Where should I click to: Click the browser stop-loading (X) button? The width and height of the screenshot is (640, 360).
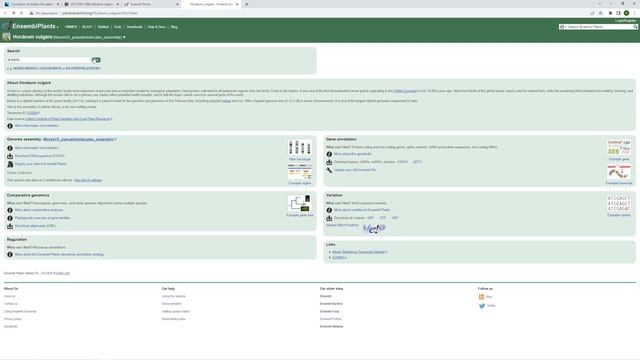(x=21, y=13)
